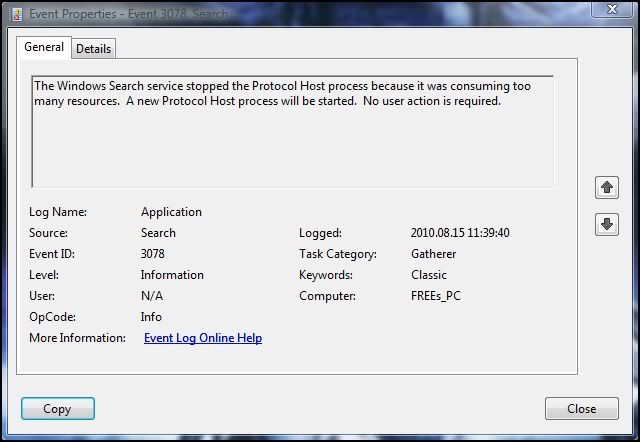Click the up arrow for previous event
The width and height of the screenshot is (640, 442).
pos(607,187)
